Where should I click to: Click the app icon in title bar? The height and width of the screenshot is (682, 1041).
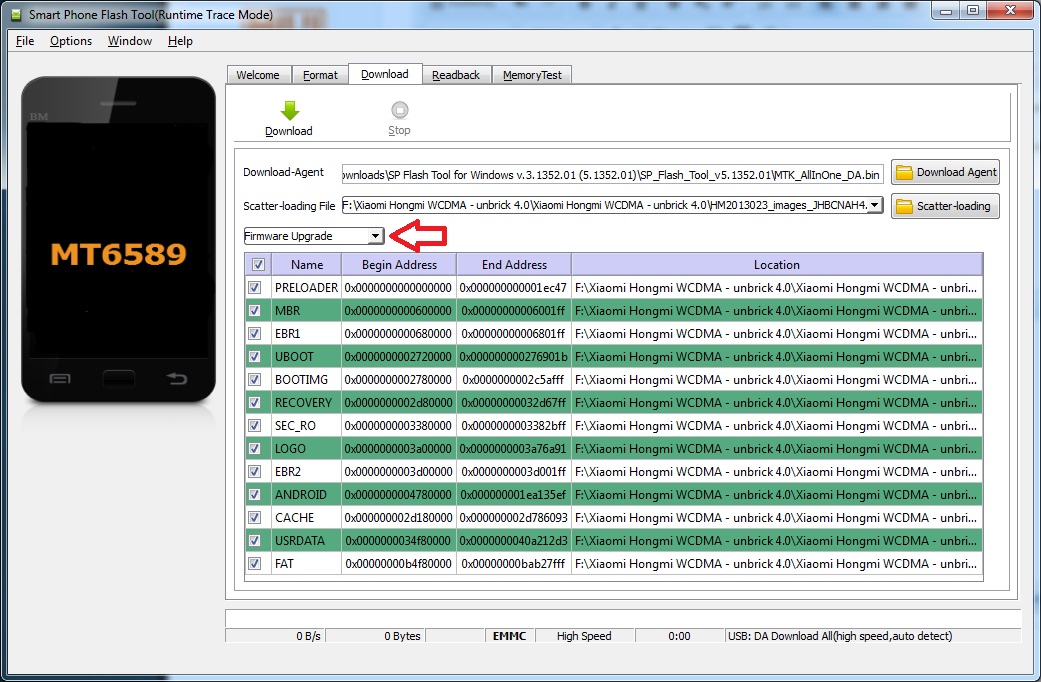click(x=15, y=12)
